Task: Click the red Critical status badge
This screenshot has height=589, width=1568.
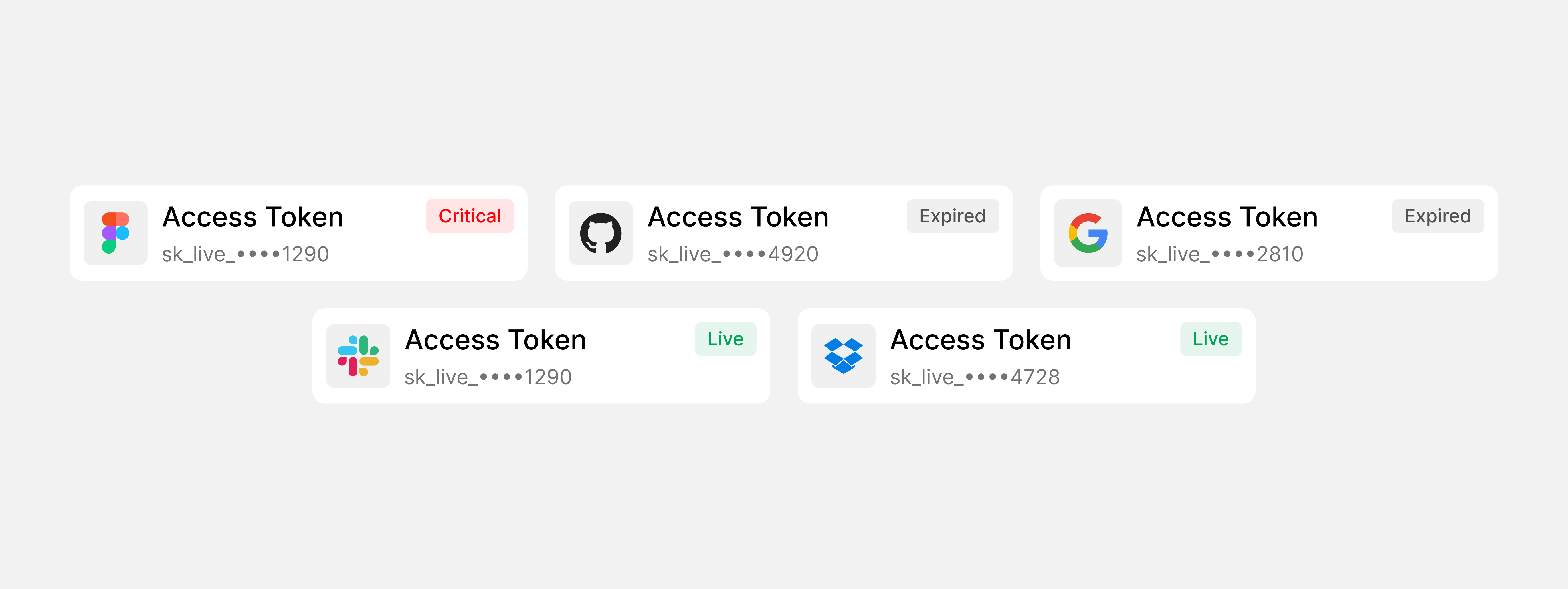Action: coord(469,216)
